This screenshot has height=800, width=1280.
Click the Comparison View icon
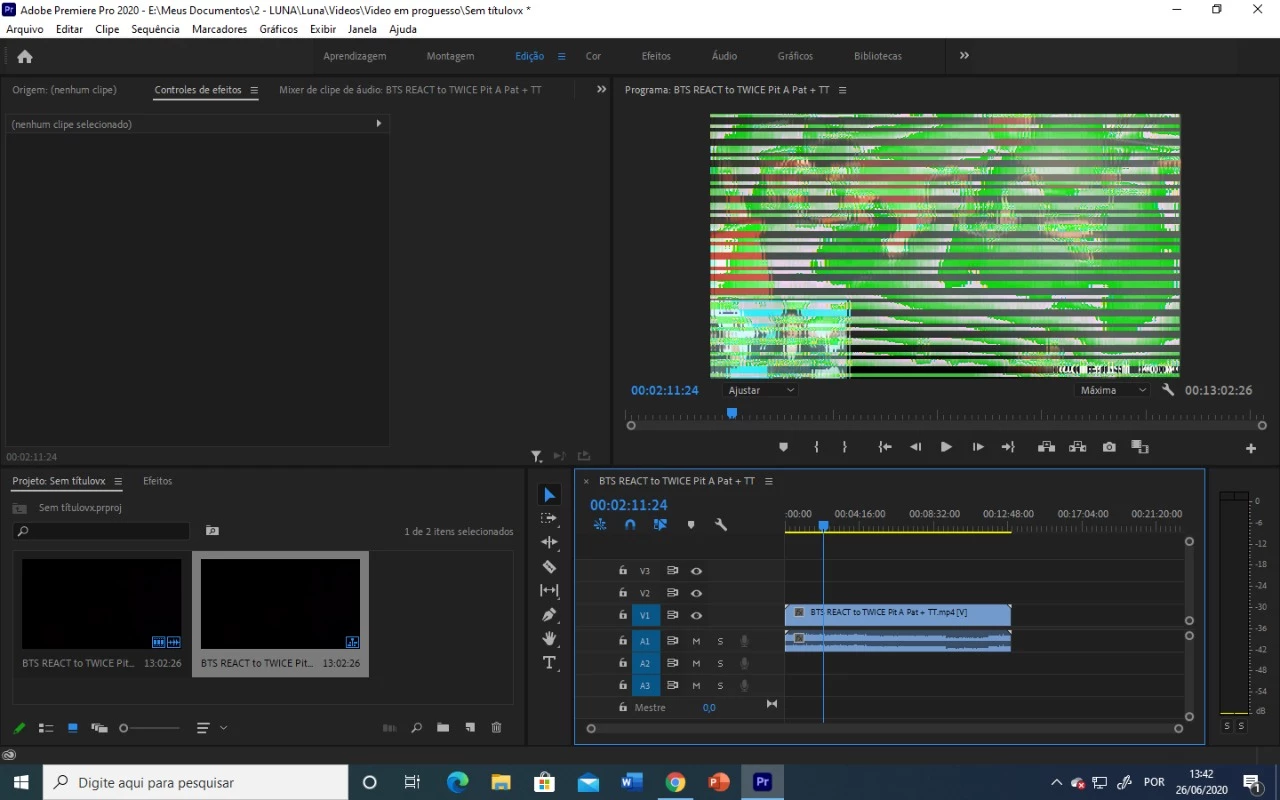tap(1140, 447)
